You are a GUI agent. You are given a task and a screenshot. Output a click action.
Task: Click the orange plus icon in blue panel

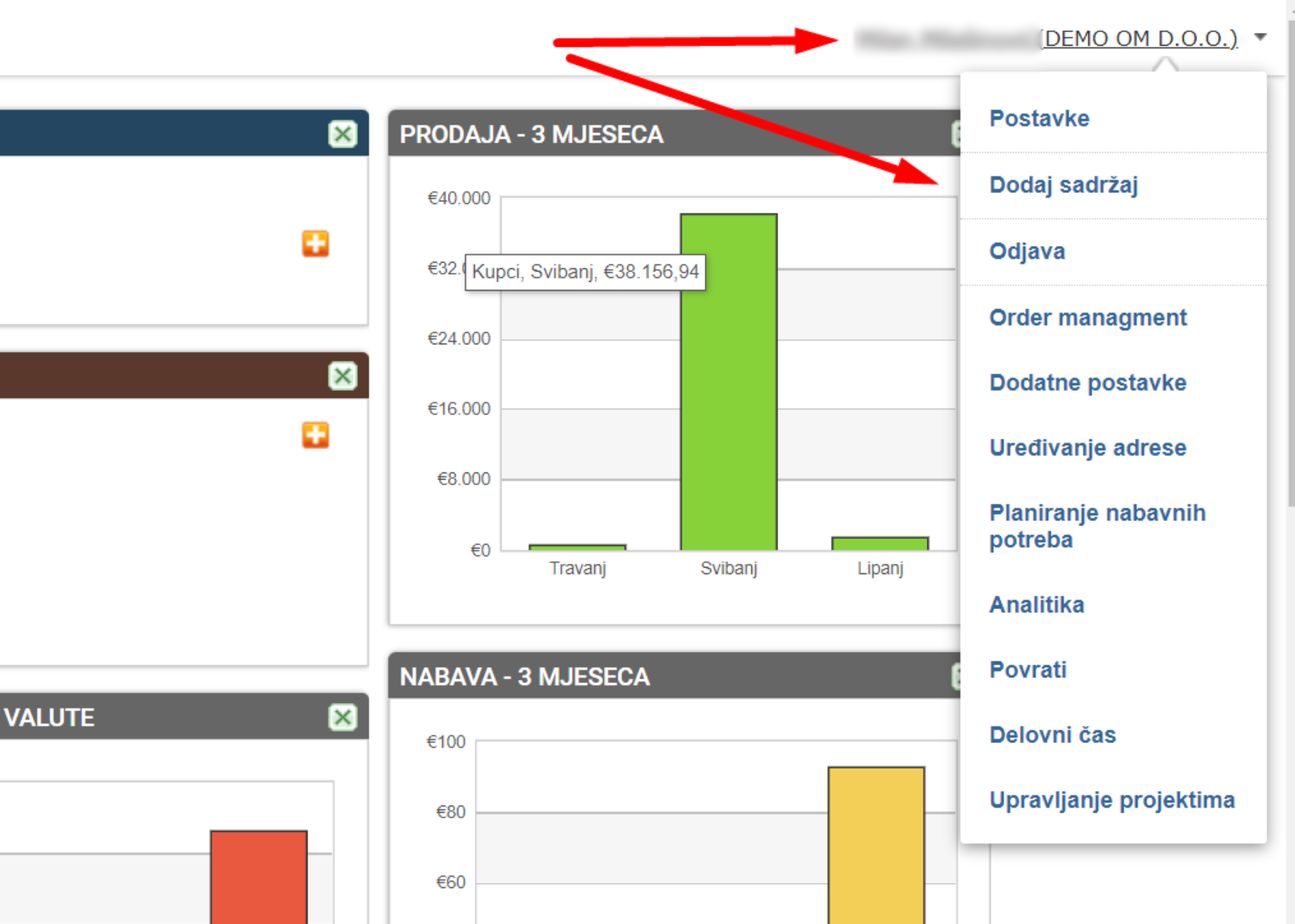[316, 243]
